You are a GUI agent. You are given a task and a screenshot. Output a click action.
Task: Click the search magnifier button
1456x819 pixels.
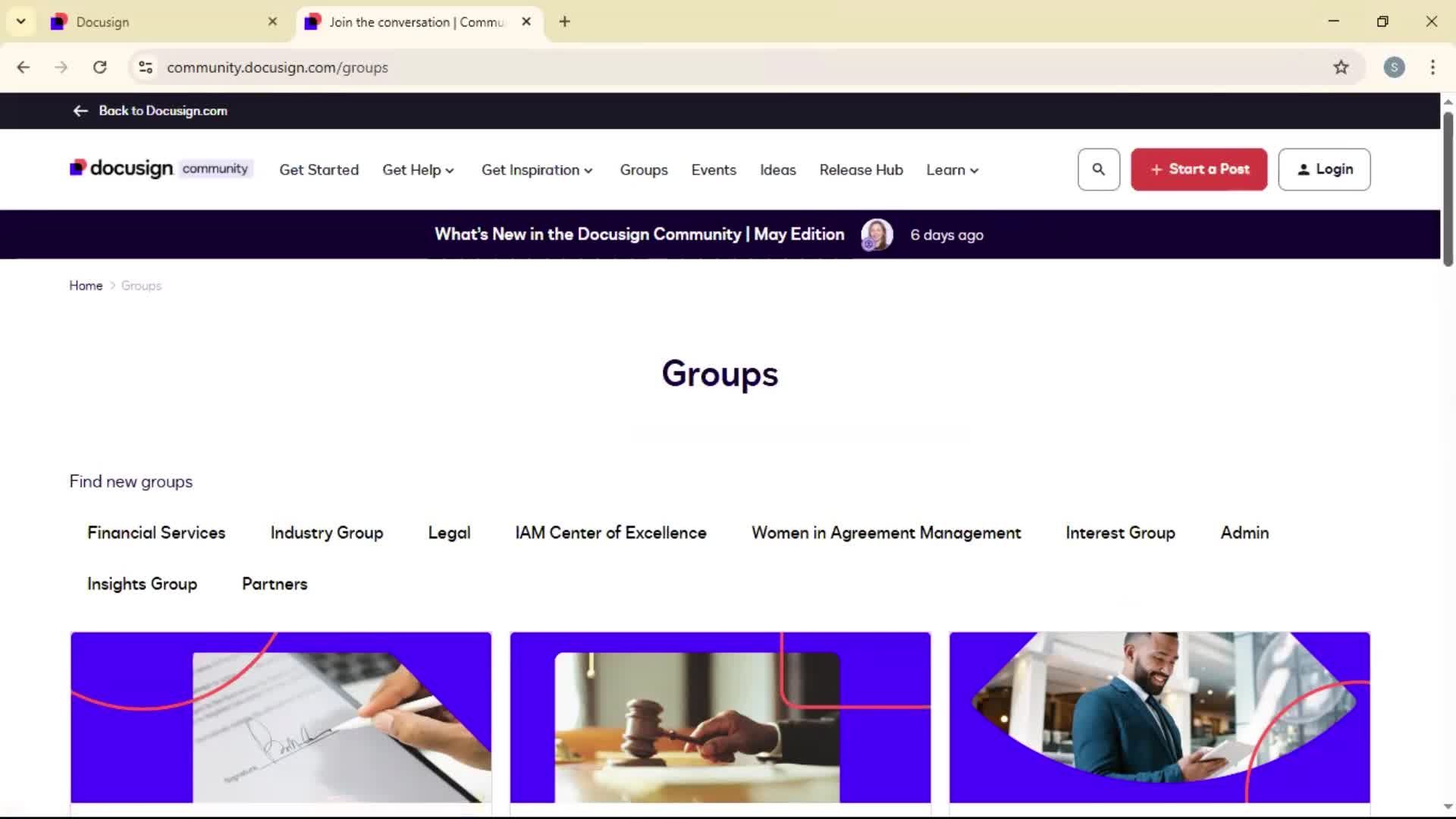click(x=1098, y=169)
